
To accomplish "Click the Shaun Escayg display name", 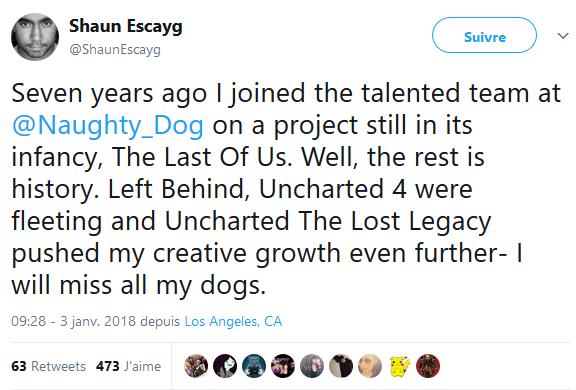I will (x=126, y=26).
